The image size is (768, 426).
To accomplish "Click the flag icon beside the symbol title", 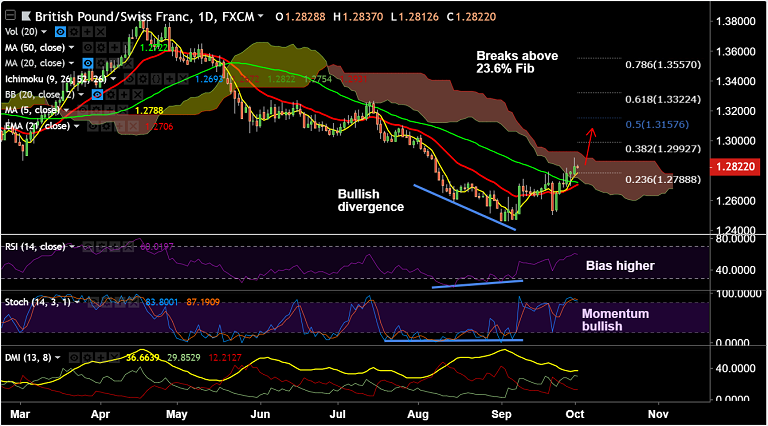I will 25,16.
